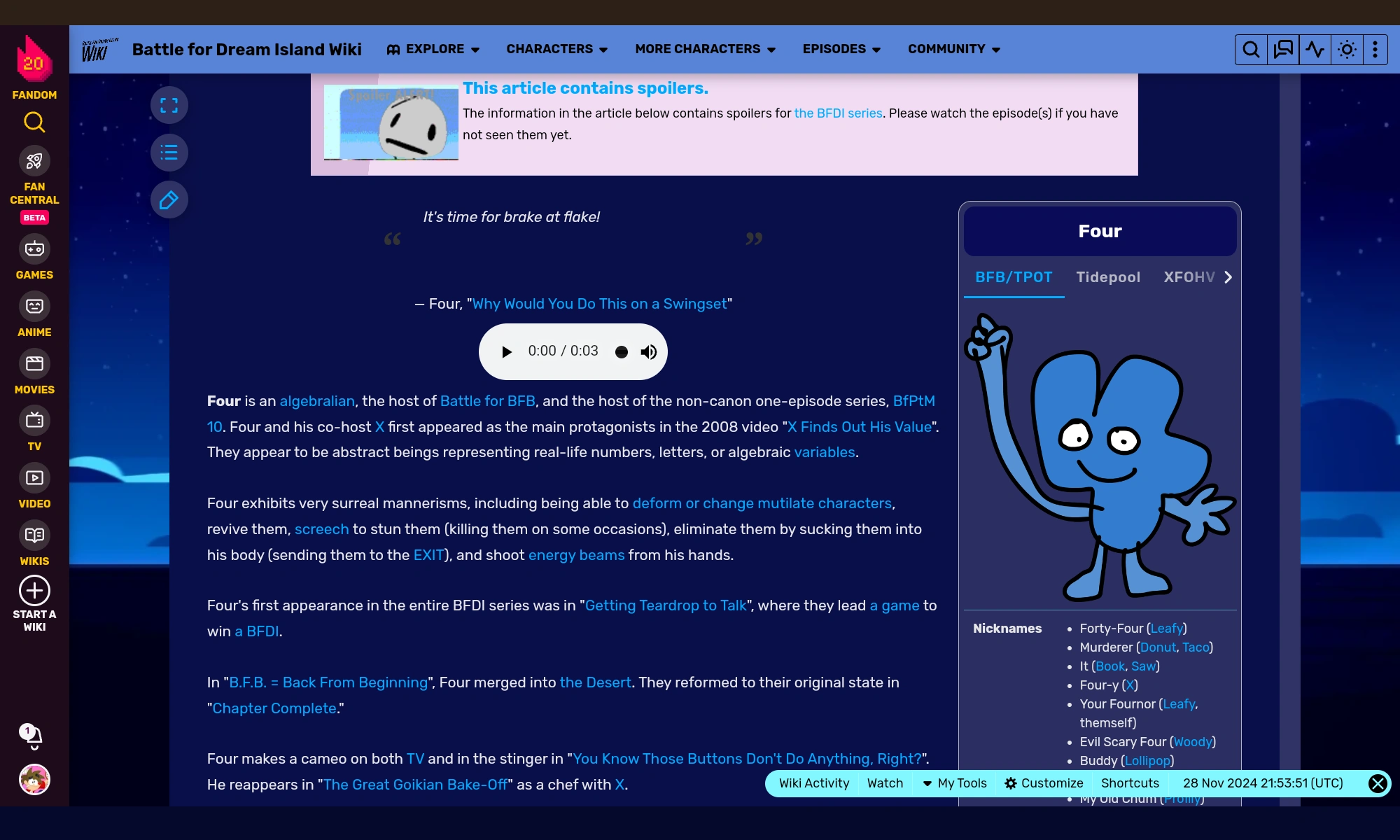Click the pencil edit page icon

tap(169, 200)
